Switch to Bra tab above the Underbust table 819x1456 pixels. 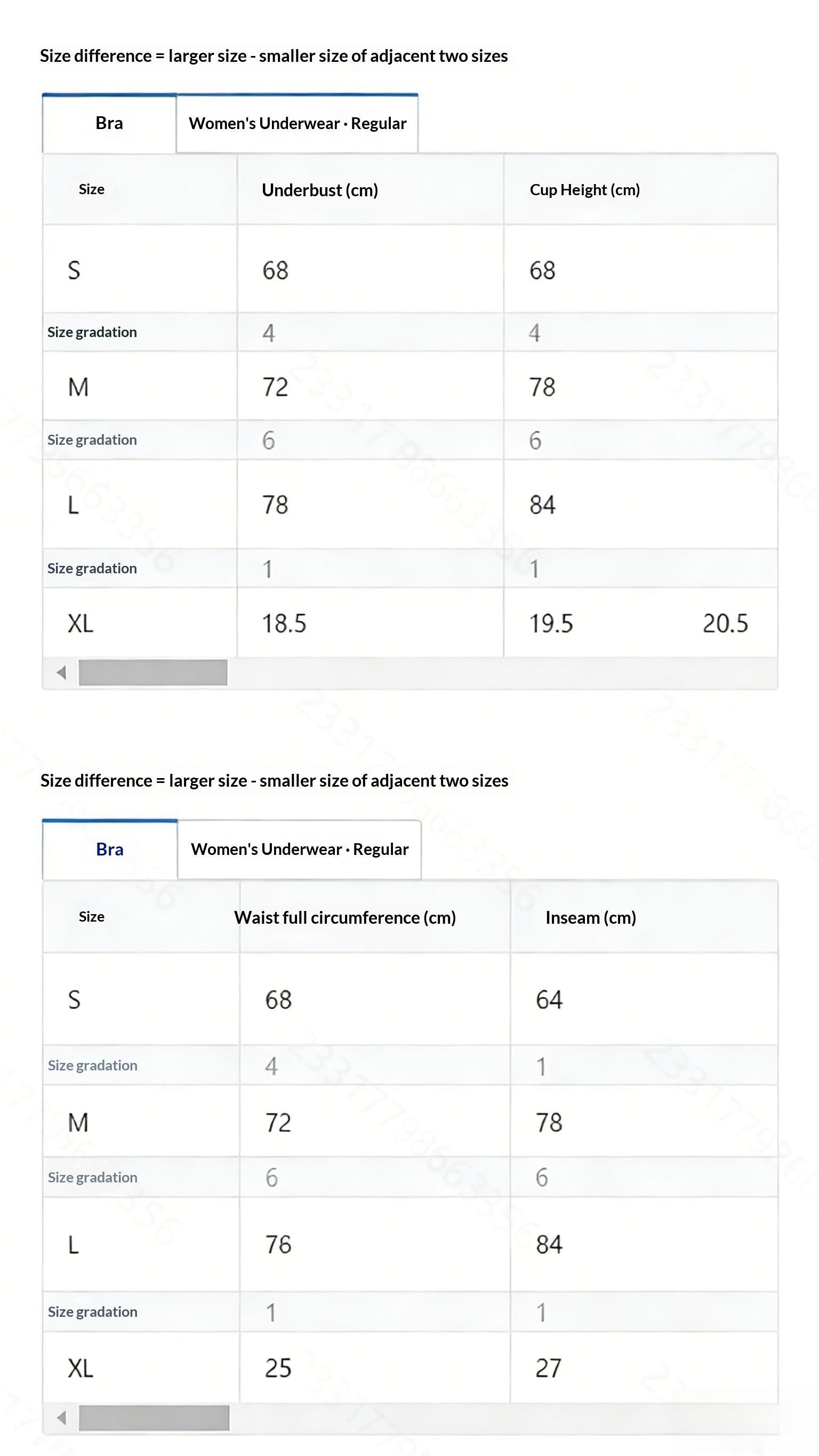pyautogui.click(x=109, y=123)
